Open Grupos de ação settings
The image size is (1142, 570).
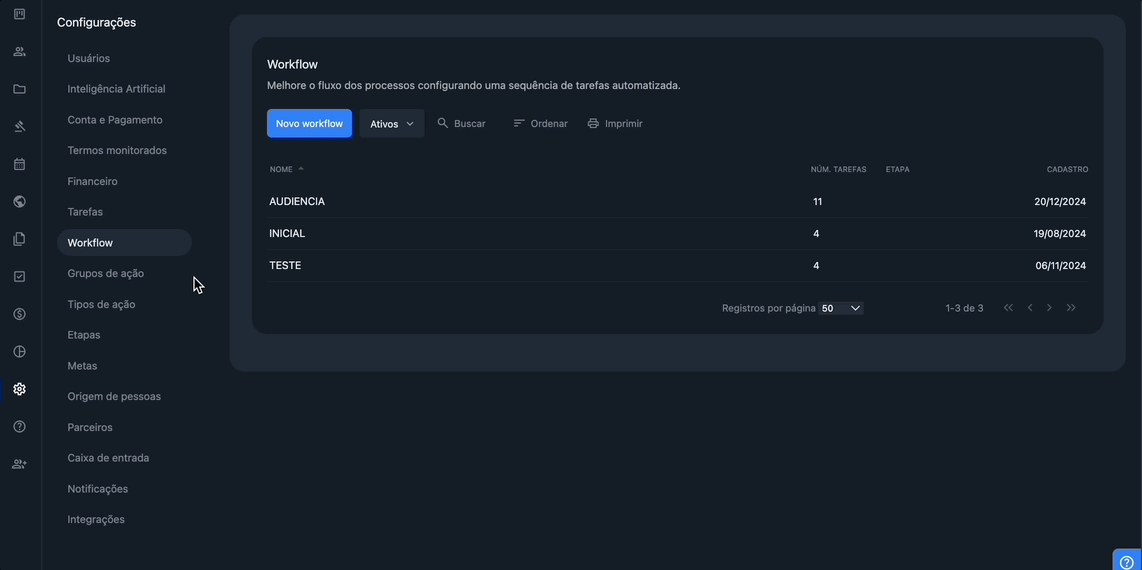pyautogui.click(x=106, y=274)
